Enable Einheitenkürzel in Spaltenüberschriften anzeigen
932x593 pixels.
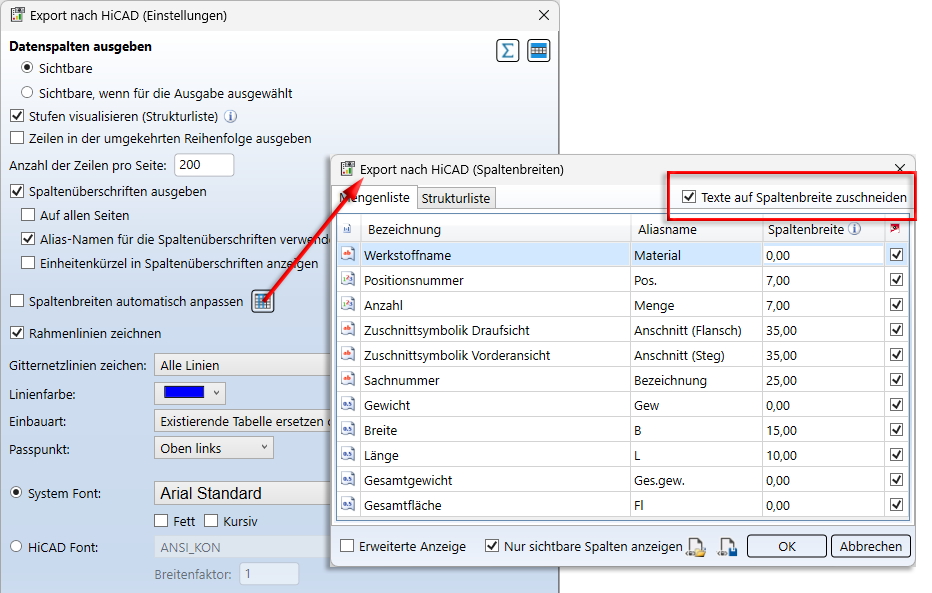[28, 263]
